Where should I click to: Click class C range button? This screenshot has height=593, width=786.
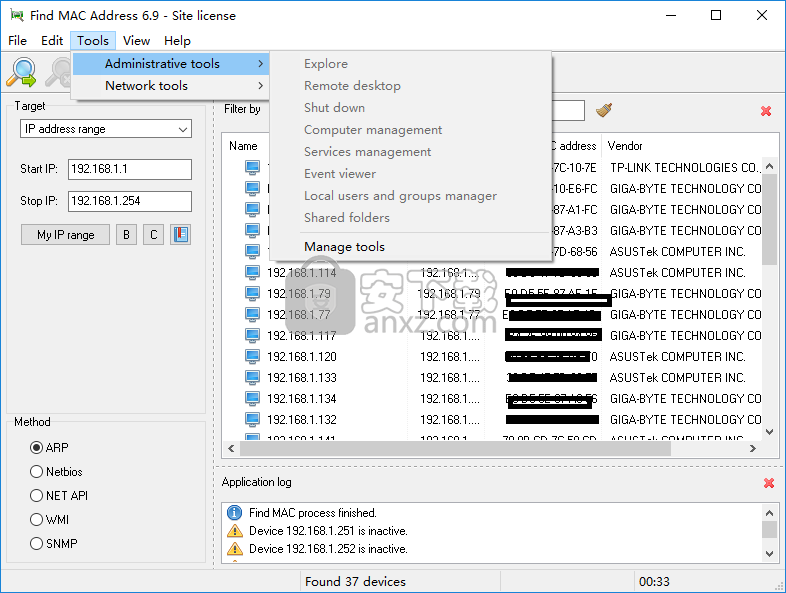[x=153, y=235]
